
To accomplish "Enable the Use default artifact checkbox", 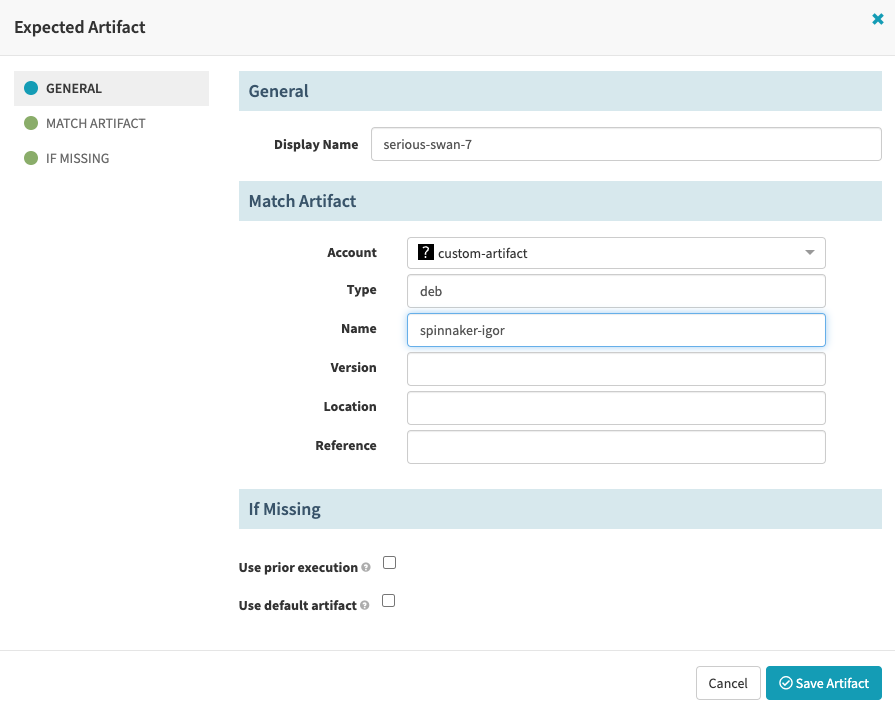I will [389, 600].
